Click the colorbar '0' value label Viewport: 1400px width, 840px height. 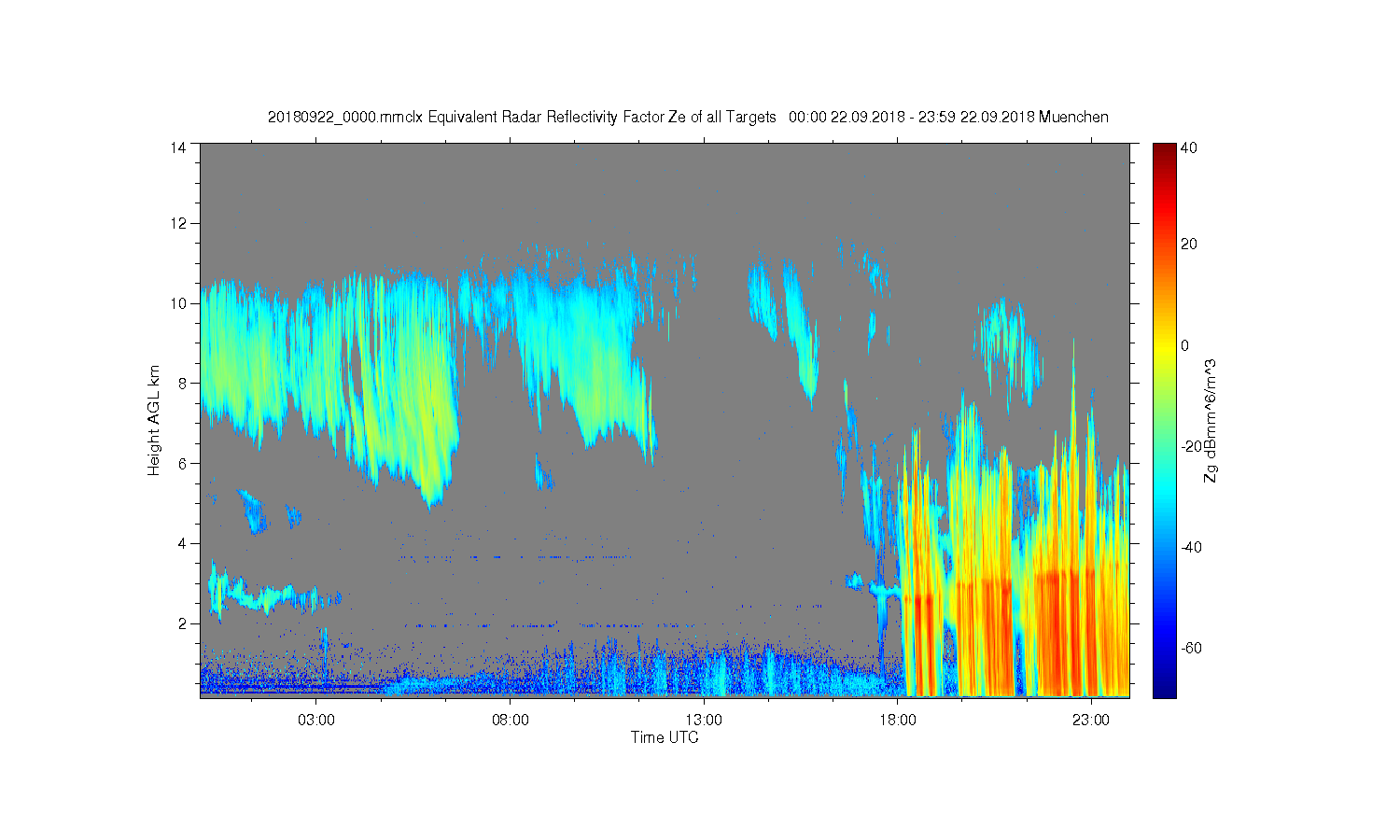pyautogui.click(x=1185, y=345)
